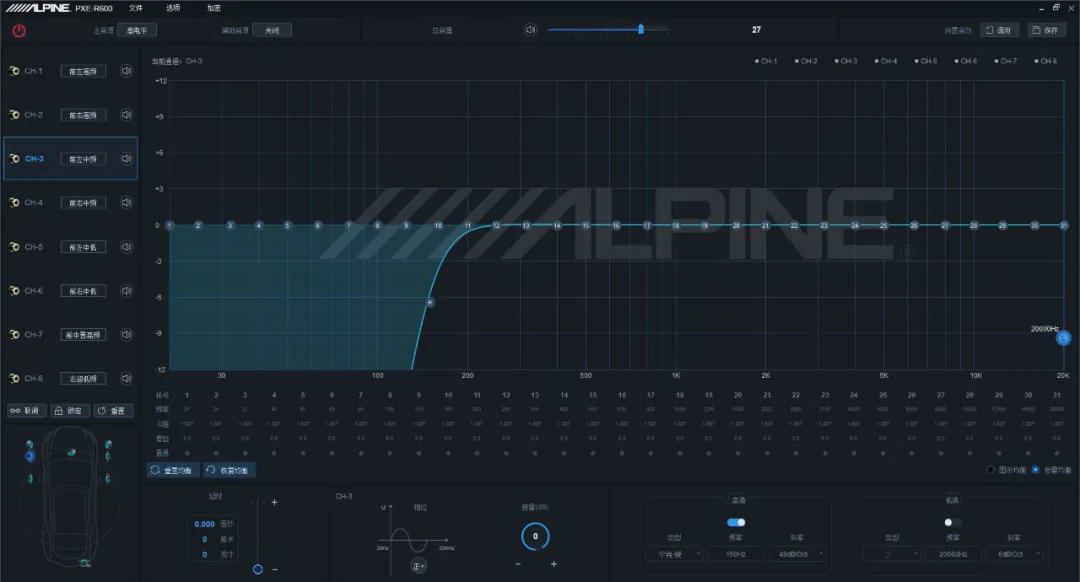Viewport: 1080px width, 582px height.
Task: Toggle the bypass dot for EQ band 1
Action: click(x=187, y=453)
